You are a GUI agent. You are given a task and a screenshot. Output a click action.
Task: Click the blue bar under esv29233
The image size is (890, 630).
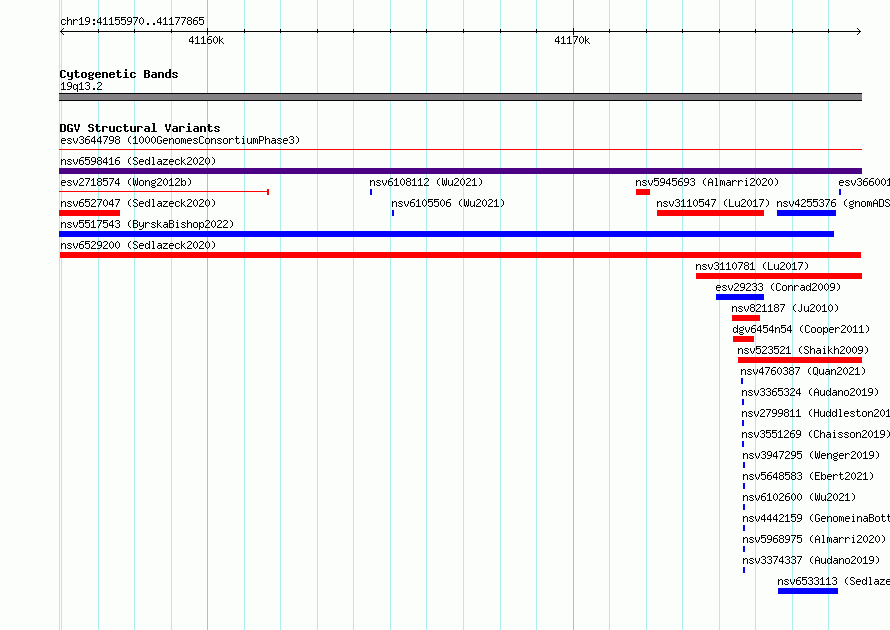click(740, 297)
